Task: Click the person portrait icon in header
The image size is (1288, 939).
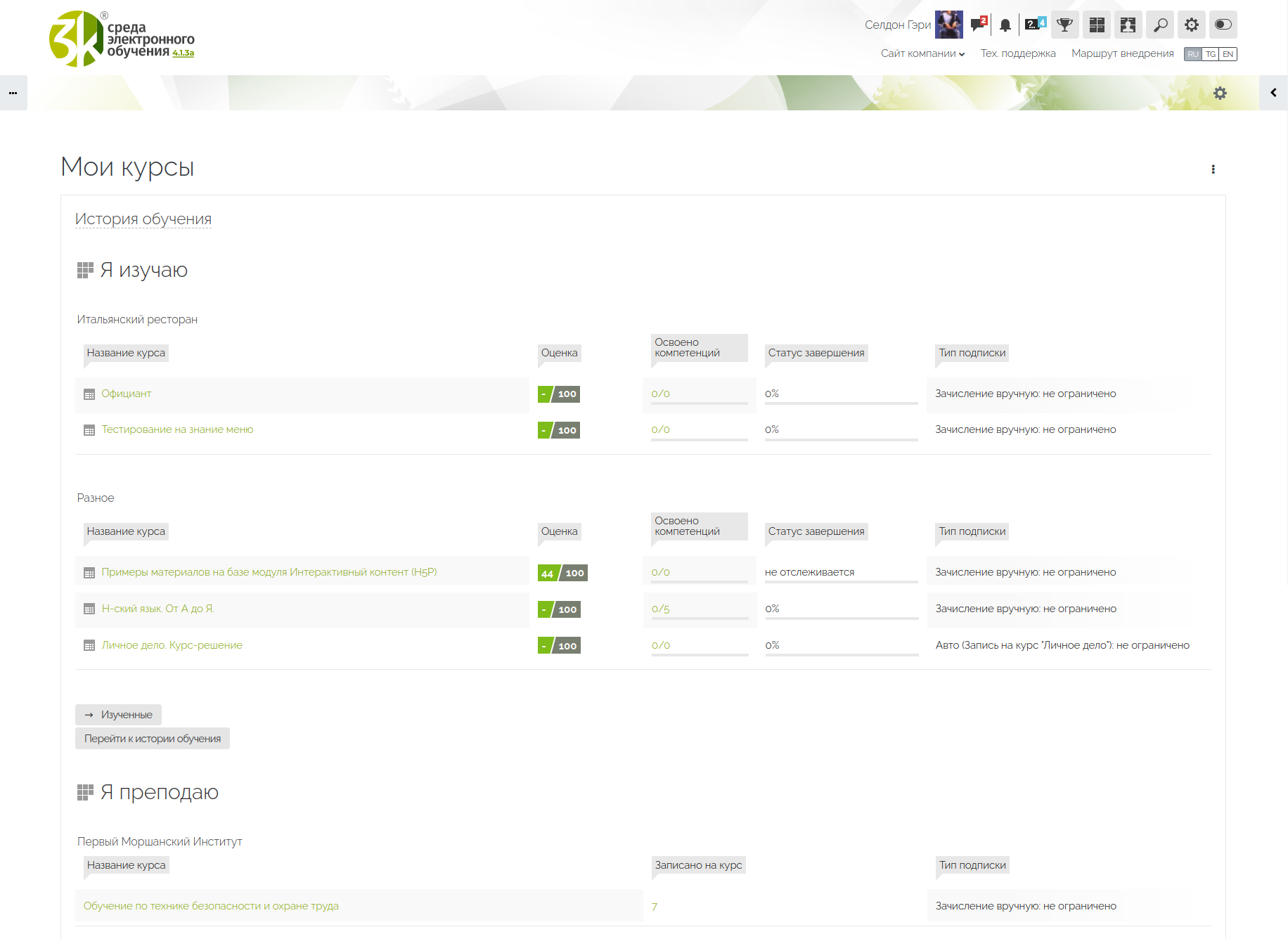Action: 1128,25
